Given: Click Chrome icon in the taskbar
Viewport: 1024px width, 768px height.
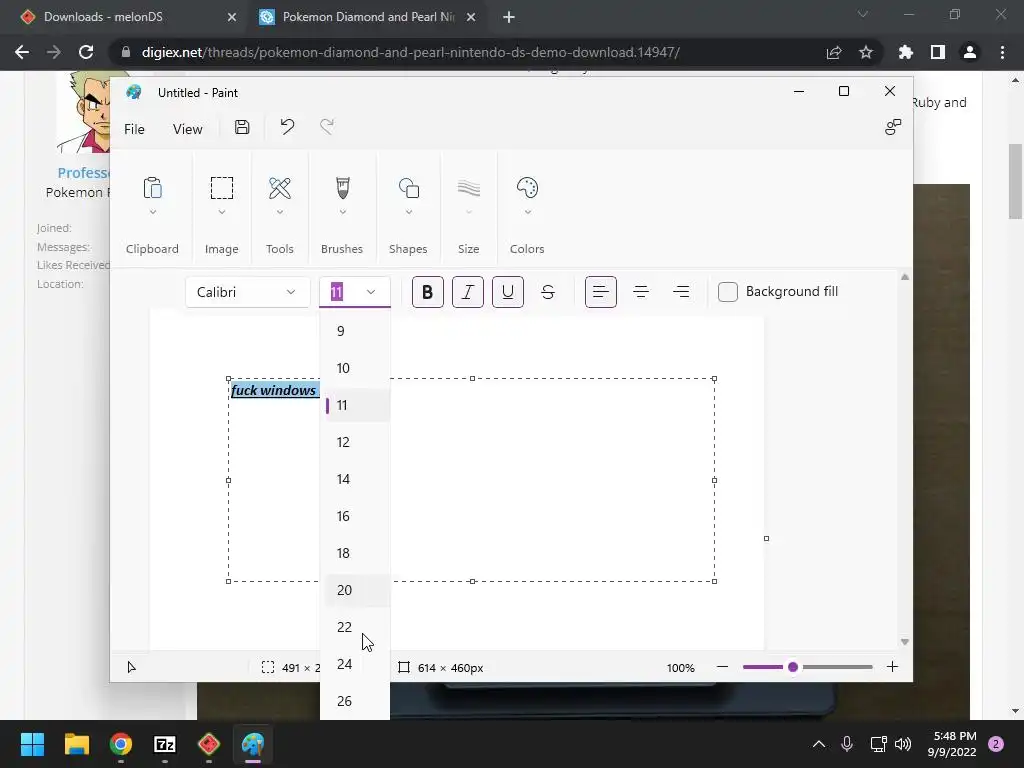Looking at the screenshot, I should (121, 744).
